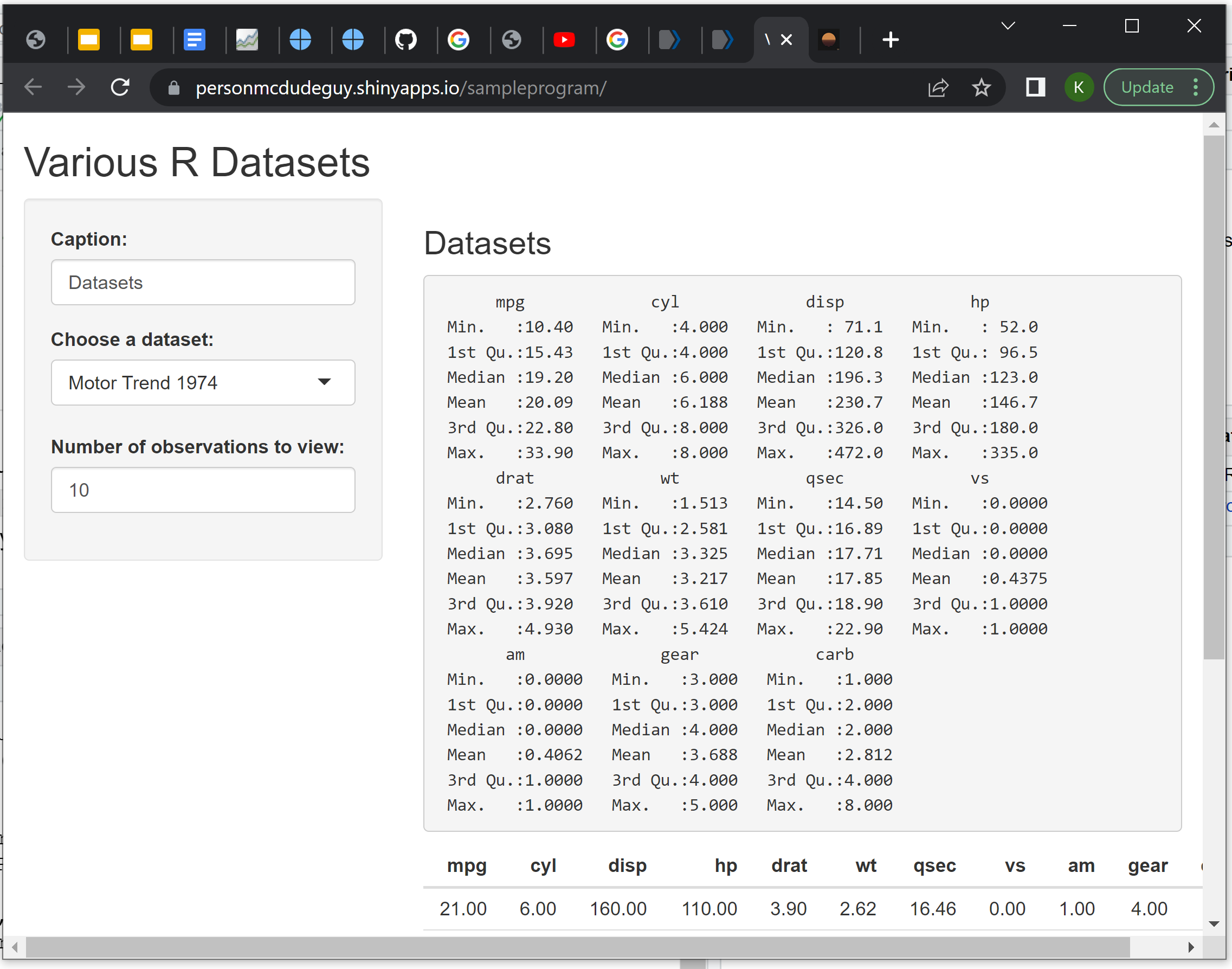This screenshot has width=1232, height=969.
Task: Click the vertical scrollbar down arrow
Action: (1214, 923)
